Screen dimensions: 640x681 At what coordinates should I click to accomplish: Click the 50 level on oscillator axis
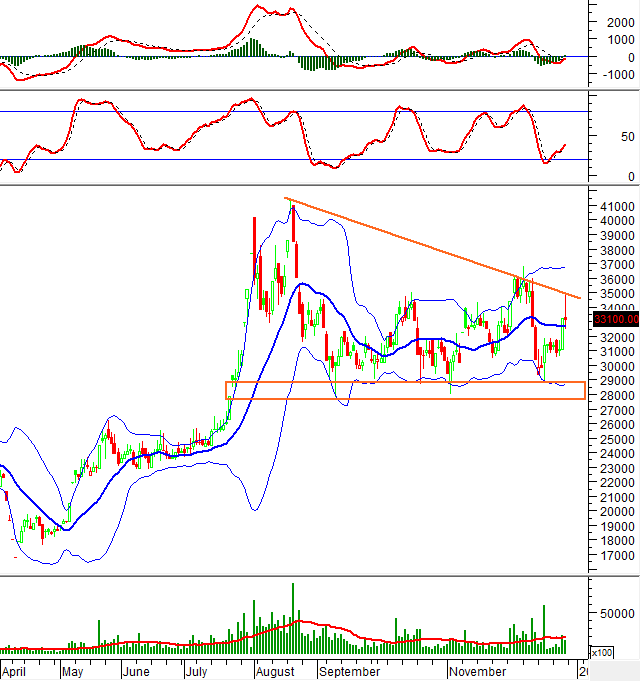600,136
